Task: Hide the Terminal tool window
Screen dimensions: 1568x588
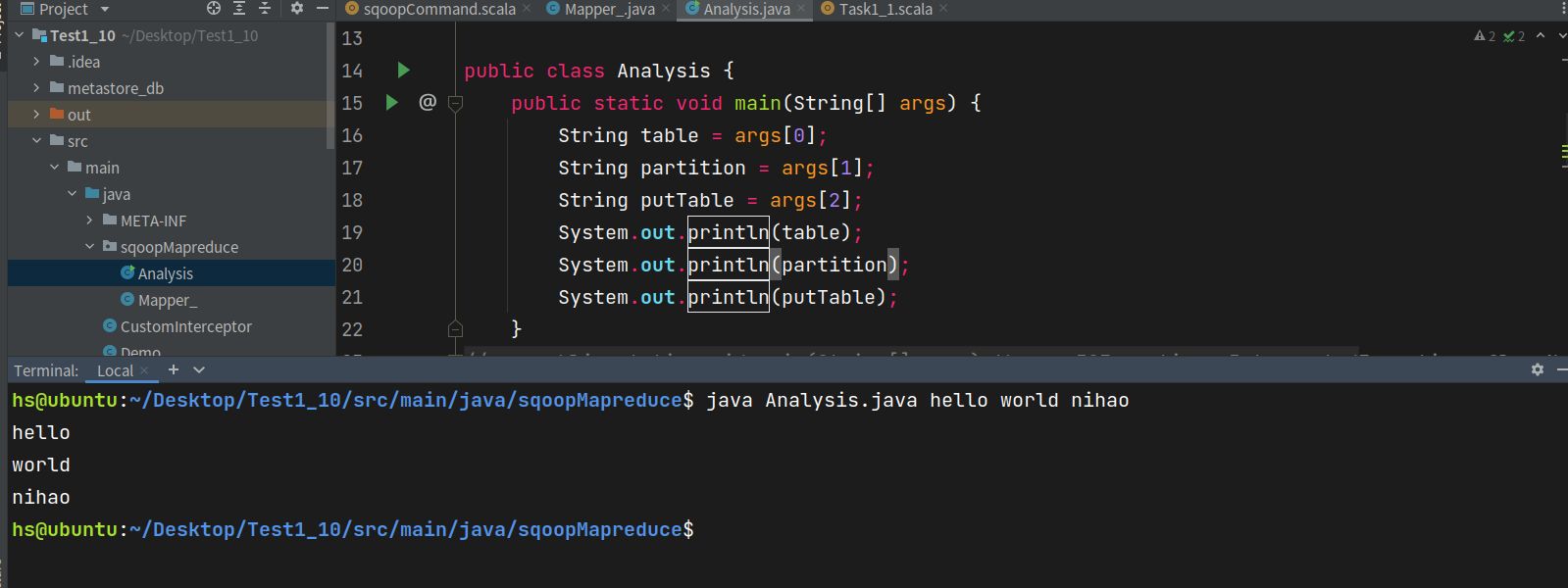Action: pyautogui.click(x=1562, y=369)
